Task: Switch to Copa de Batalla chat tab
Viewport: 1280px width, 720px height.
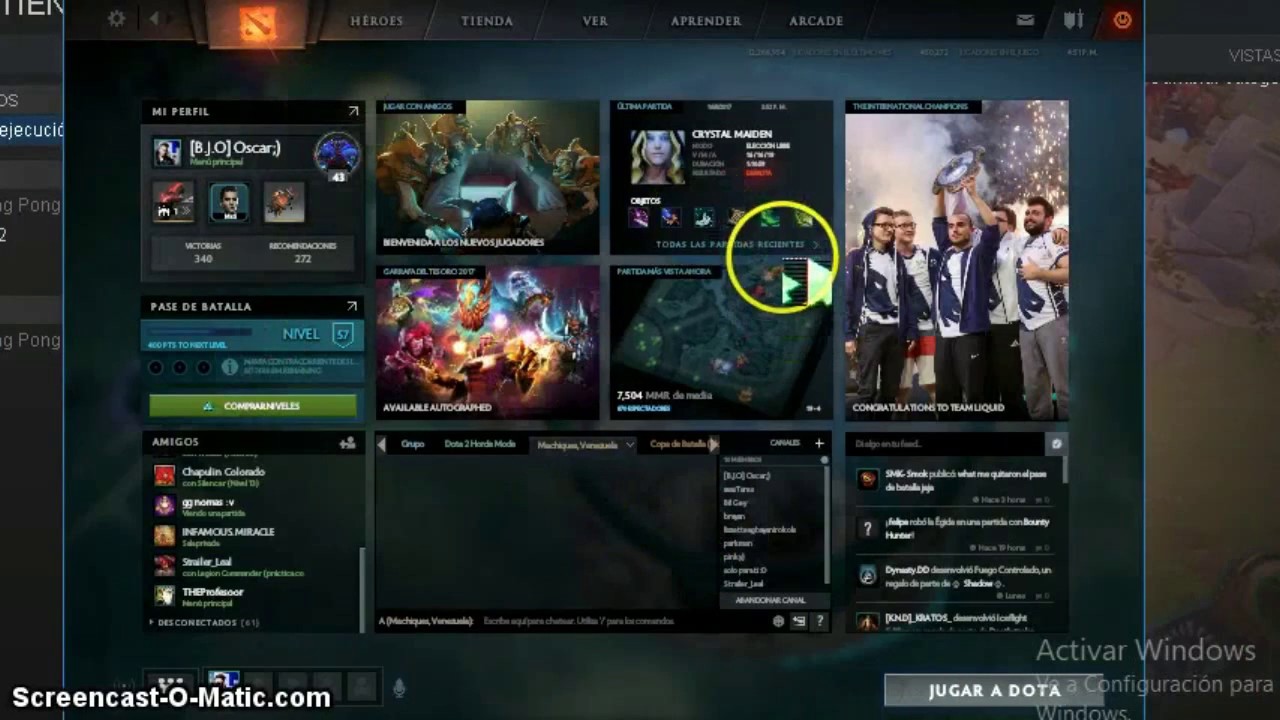Action: pyautogui.click(x=678, y=444)
